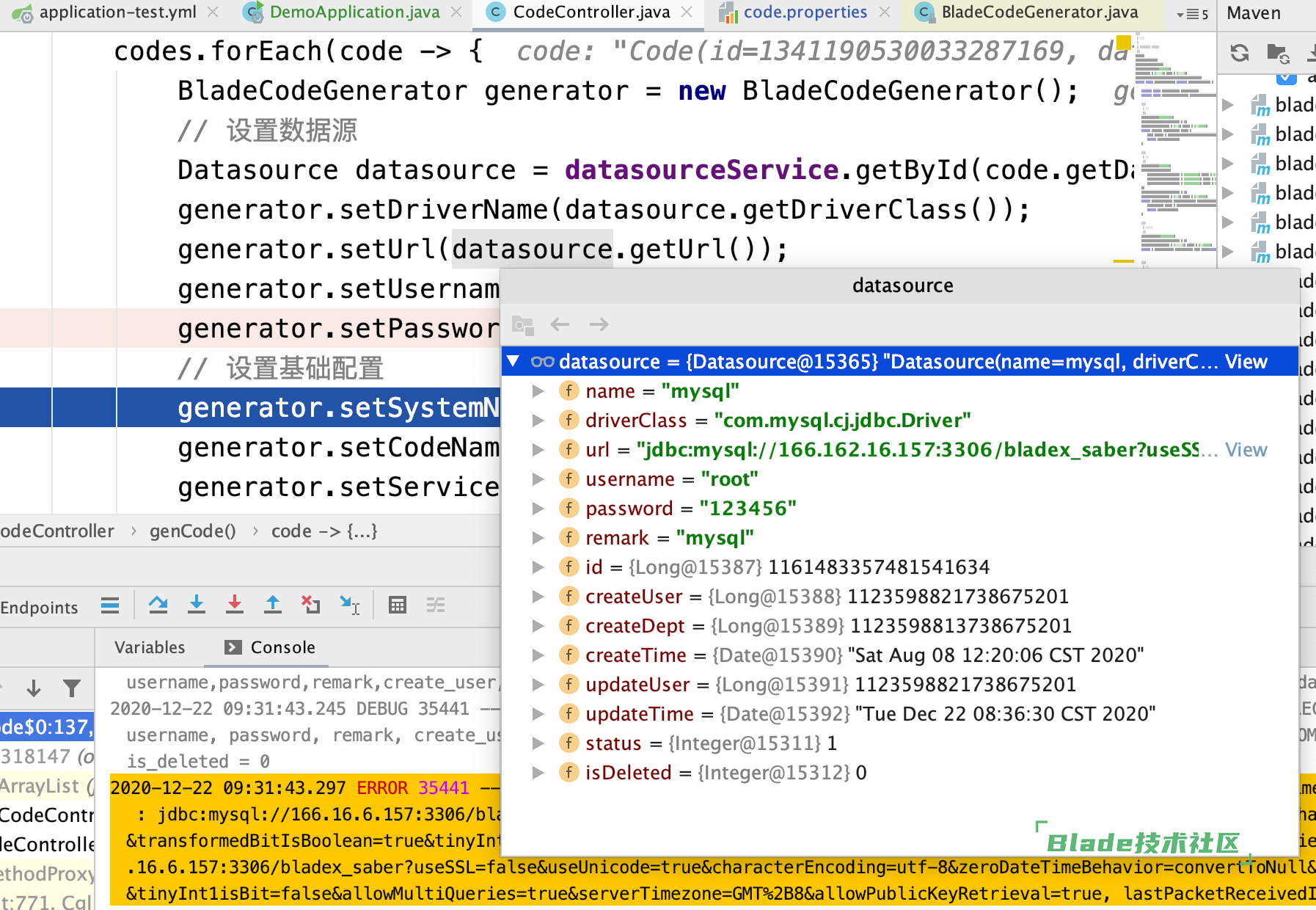The image size is (1316, 910).
Task: Open the hidden tabs list dropdown
Action: pos(1192,14)
